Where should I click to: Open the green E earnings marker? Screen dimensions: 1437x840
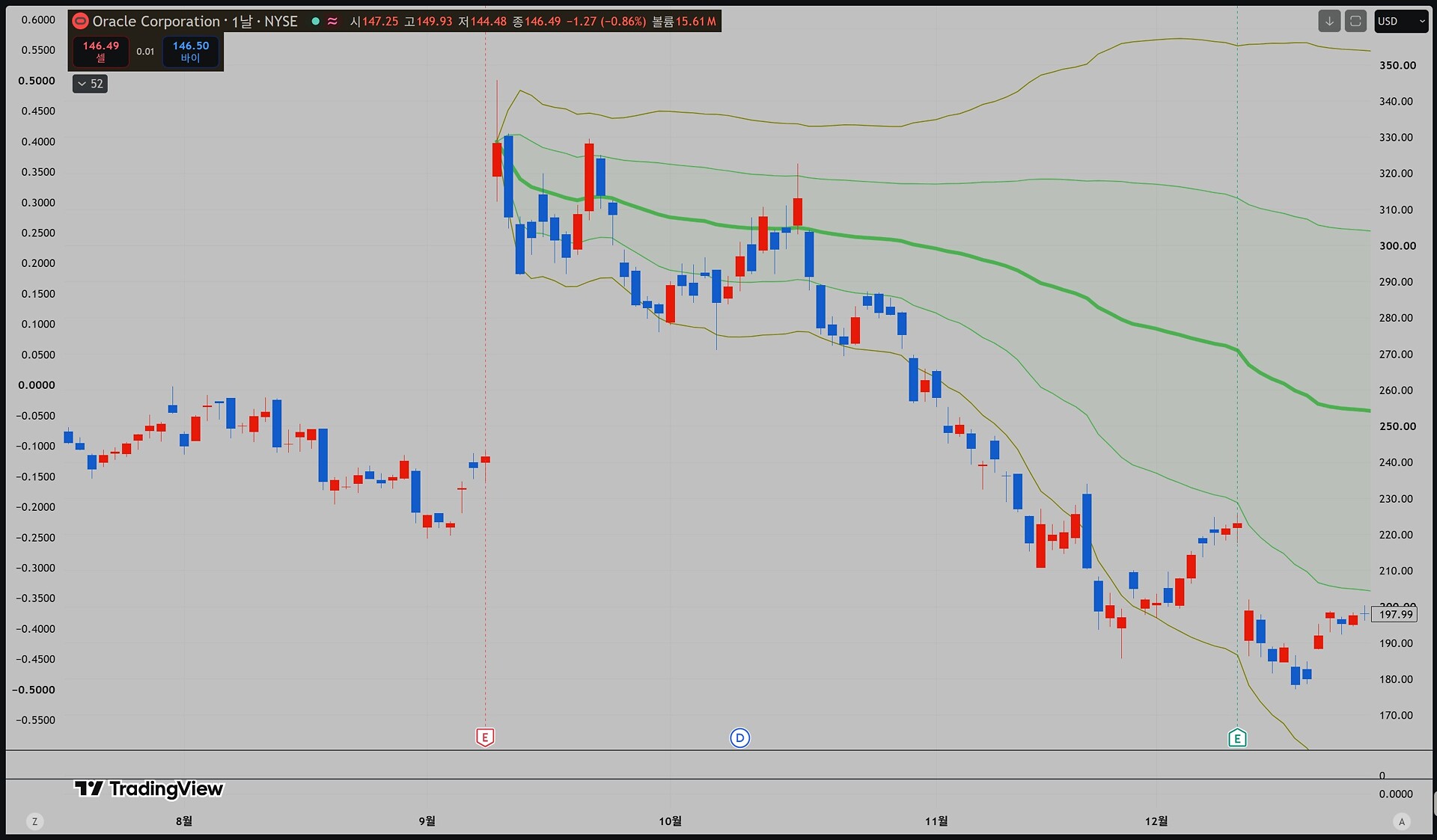(1237, 738)
